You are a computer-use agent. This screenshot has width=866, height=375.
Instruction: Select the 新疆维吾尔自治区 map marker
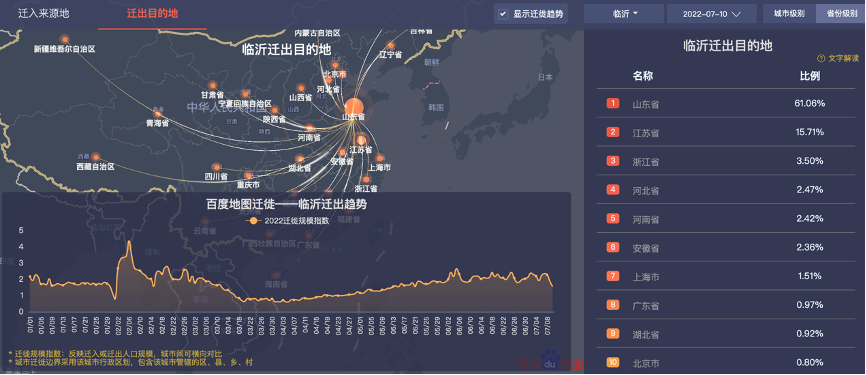pyautogui.click(x=65, y=39)
